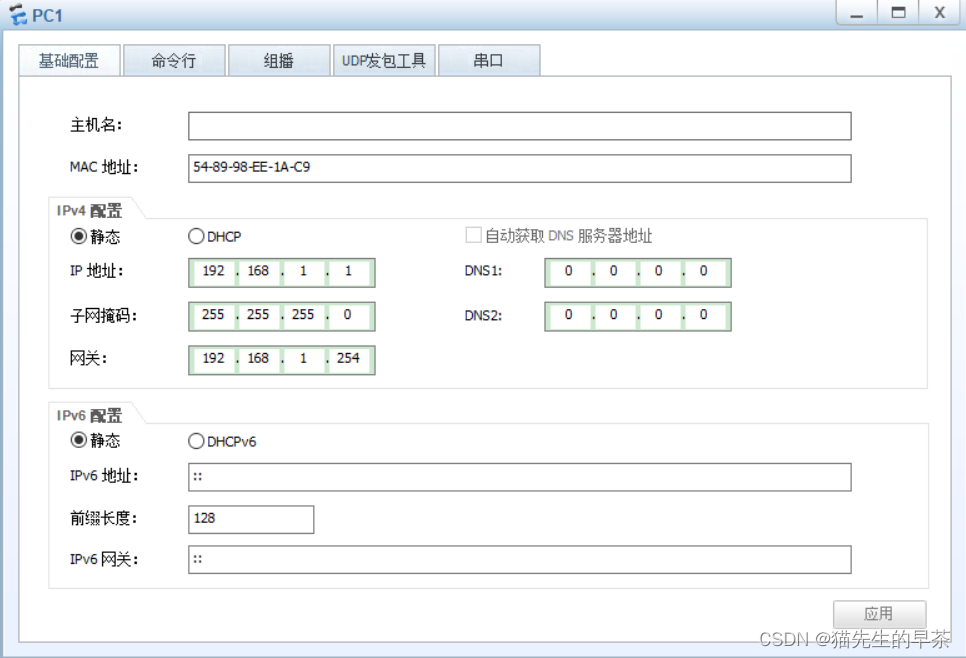Click 子网掩码 last octet 0
966x658 pixels.
click(x=348, y=315)
